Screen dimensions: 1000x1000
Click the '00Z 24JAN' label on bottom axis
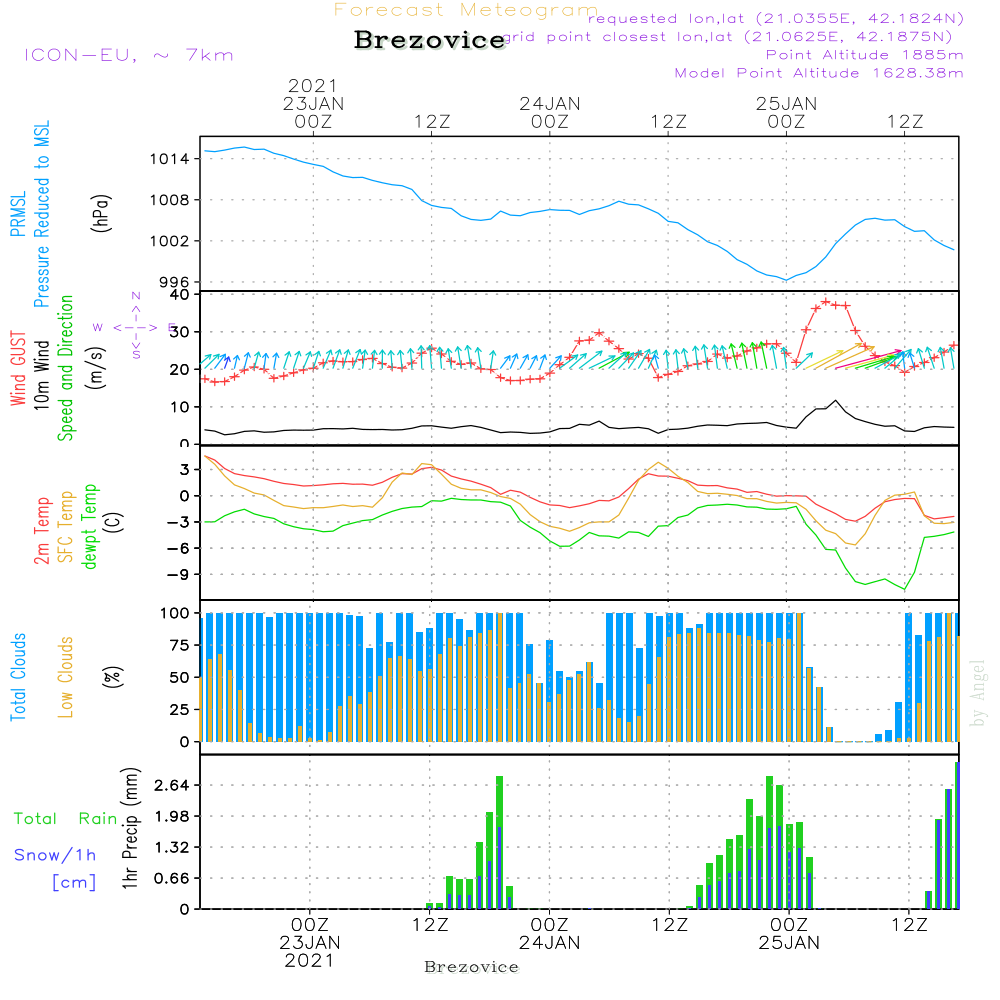pyautogui.click(x=549, y=934)
